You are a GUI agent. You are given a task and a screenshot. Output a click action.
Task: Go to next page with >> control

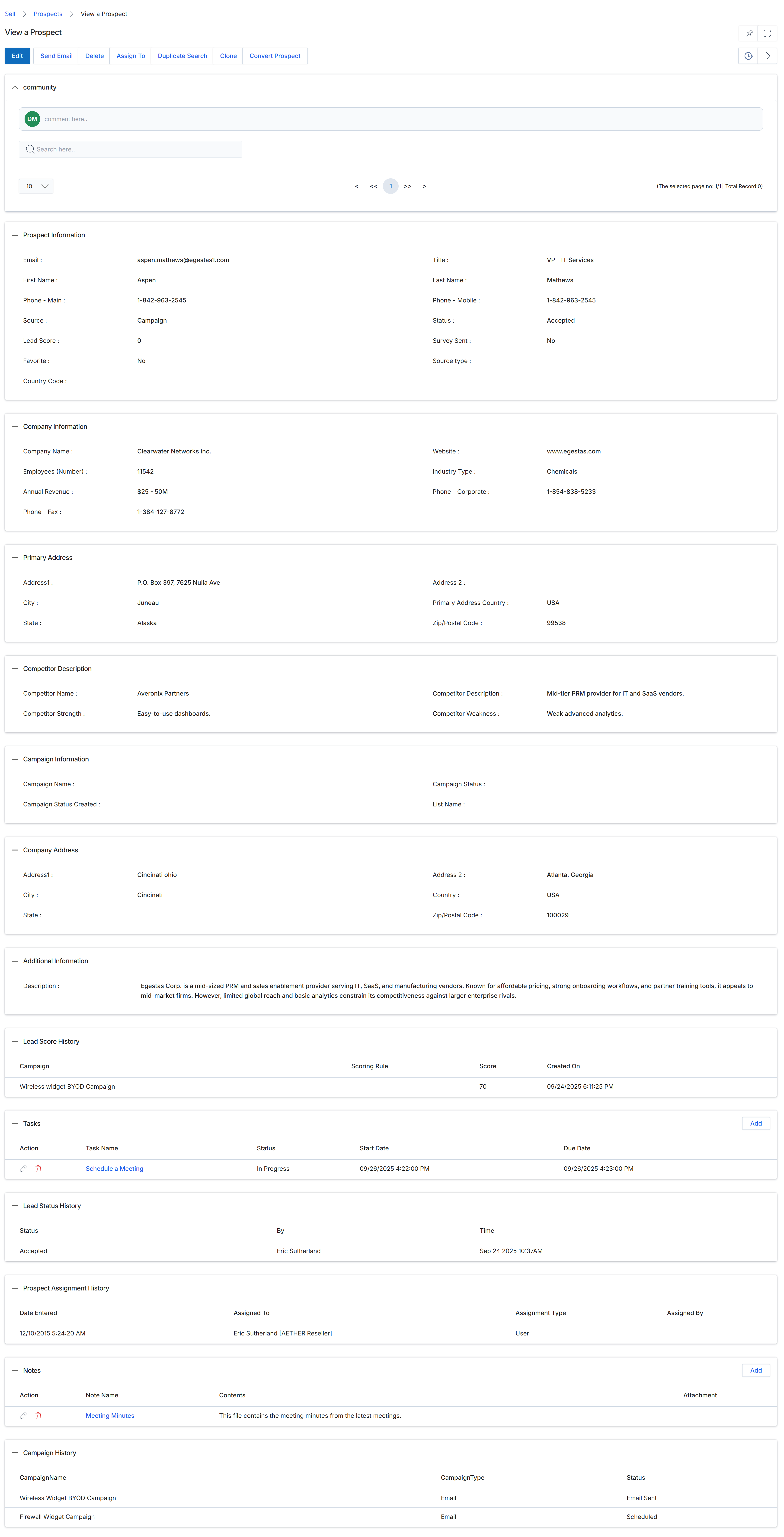(x=407, y=186)
